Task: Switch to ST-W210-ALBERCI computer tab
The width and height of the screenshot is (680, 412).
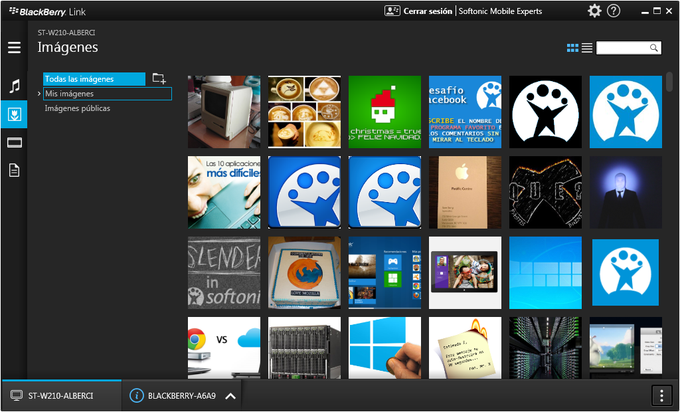Action: [62, 396]
